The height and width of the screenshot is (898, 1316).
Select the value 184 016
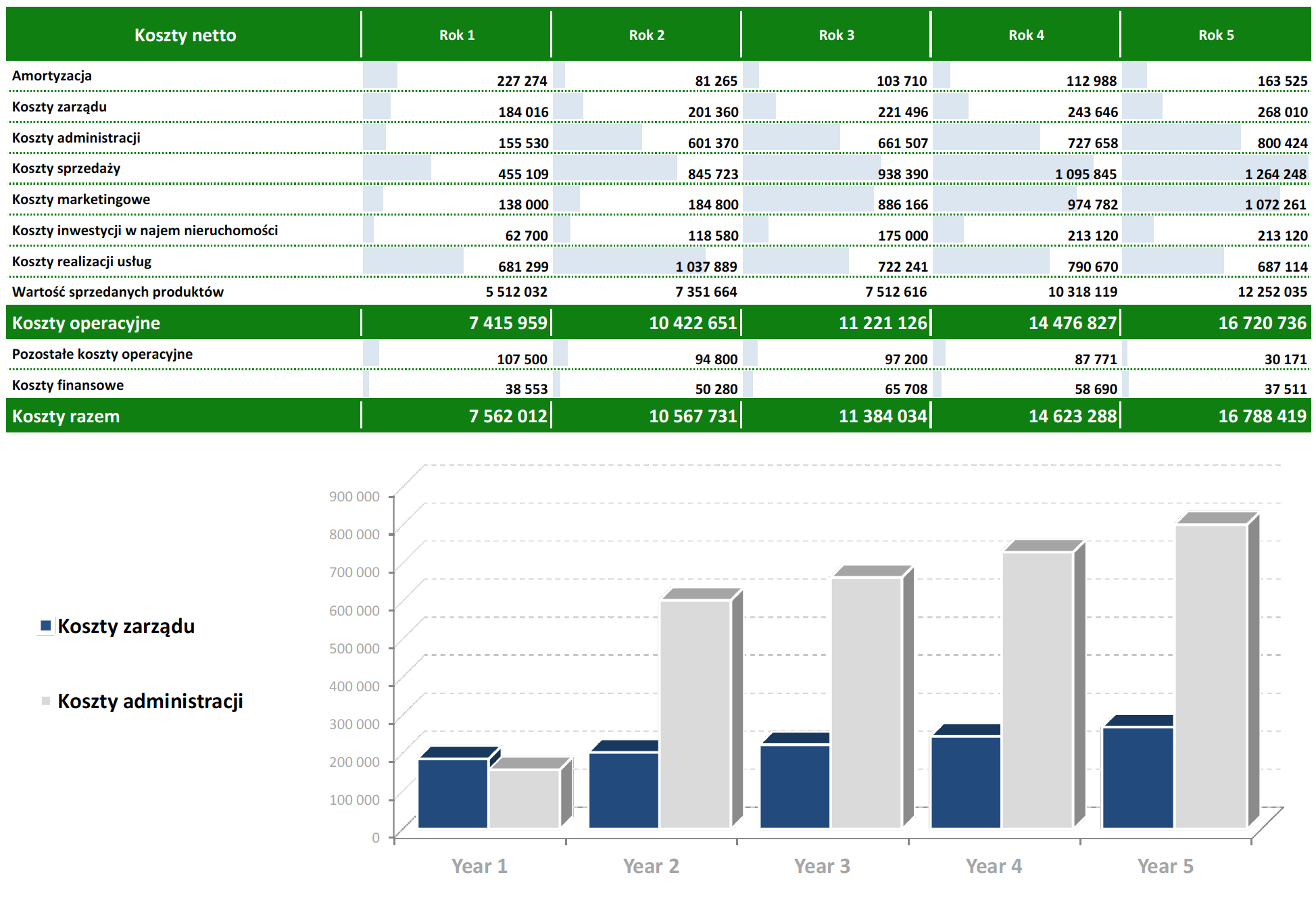tap(523, 112)
